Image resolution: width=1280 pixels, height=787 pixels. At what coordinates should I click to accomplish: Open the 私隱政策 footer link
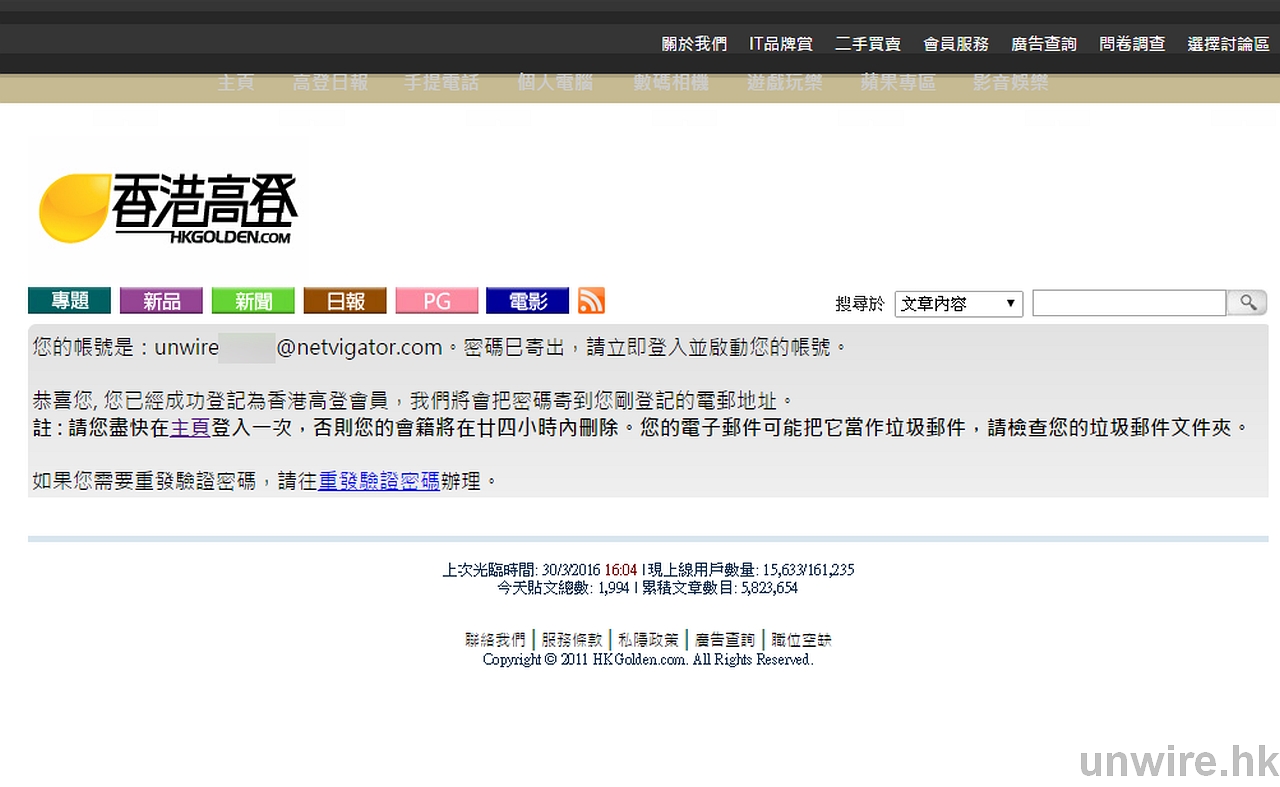pyautogui.click(x=648, y=640)
